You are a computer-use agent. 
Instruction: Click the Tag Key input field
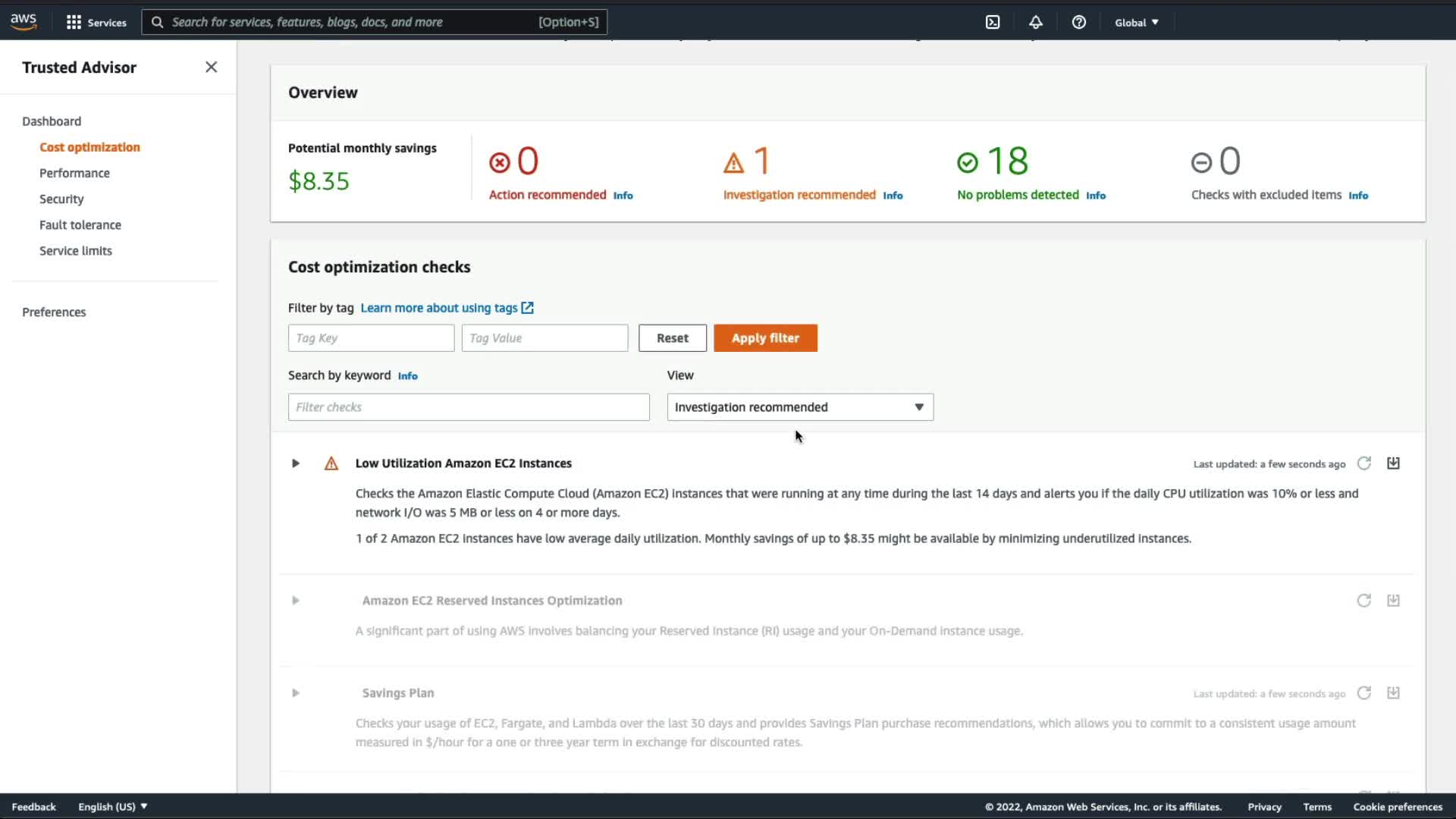pyautogui.click(x=371, y=338)
